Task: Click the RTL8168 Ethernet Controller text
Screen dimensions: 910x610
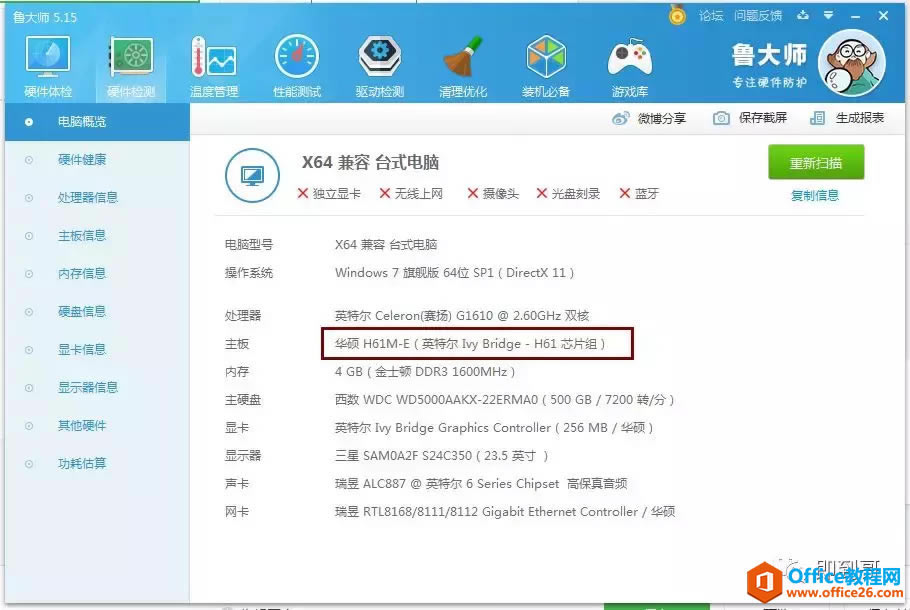Action: [x=505, y=511]
